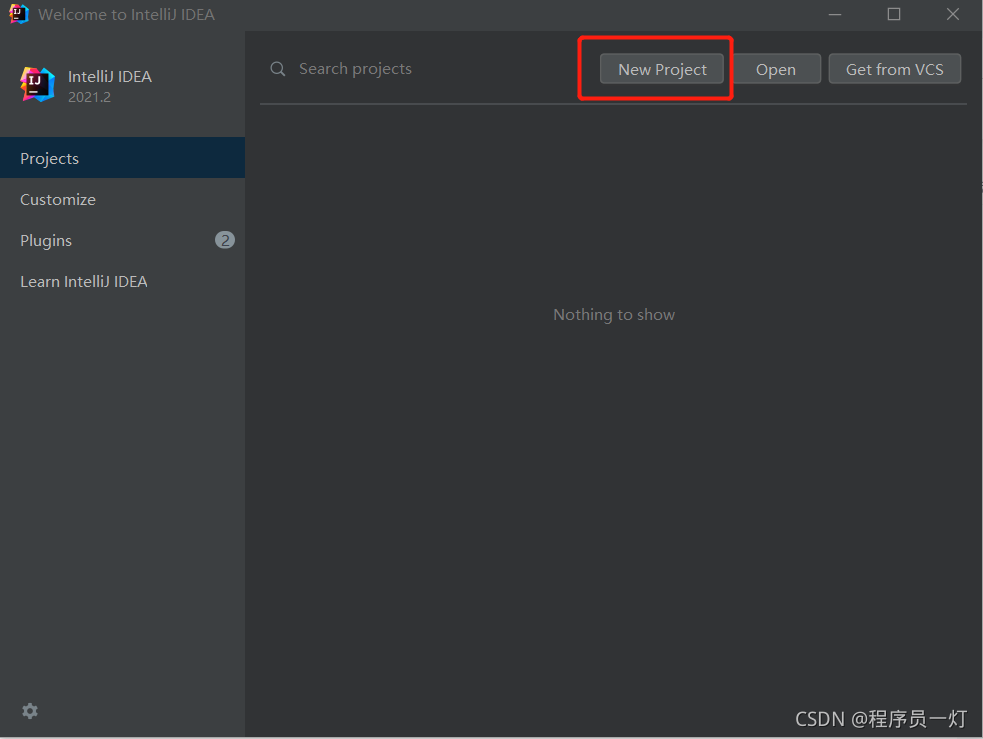Click the 'Nothing to show' text
The height and width of the screenshot is (739, 983).
(614, 315)
